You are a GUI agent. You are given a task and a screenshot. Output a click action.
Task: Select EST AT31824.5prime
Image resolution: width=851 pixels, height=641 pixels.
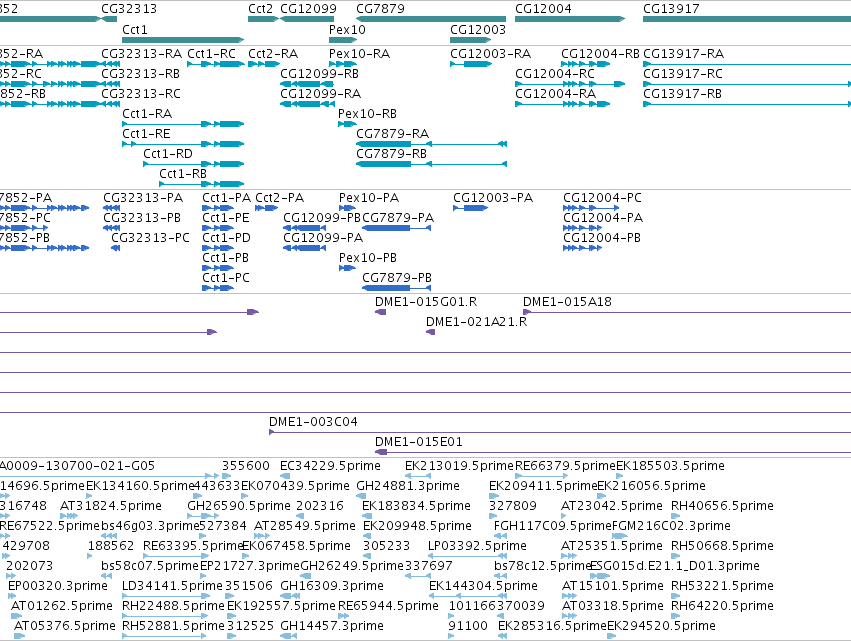pyautogui.click(x=111, y=506)
